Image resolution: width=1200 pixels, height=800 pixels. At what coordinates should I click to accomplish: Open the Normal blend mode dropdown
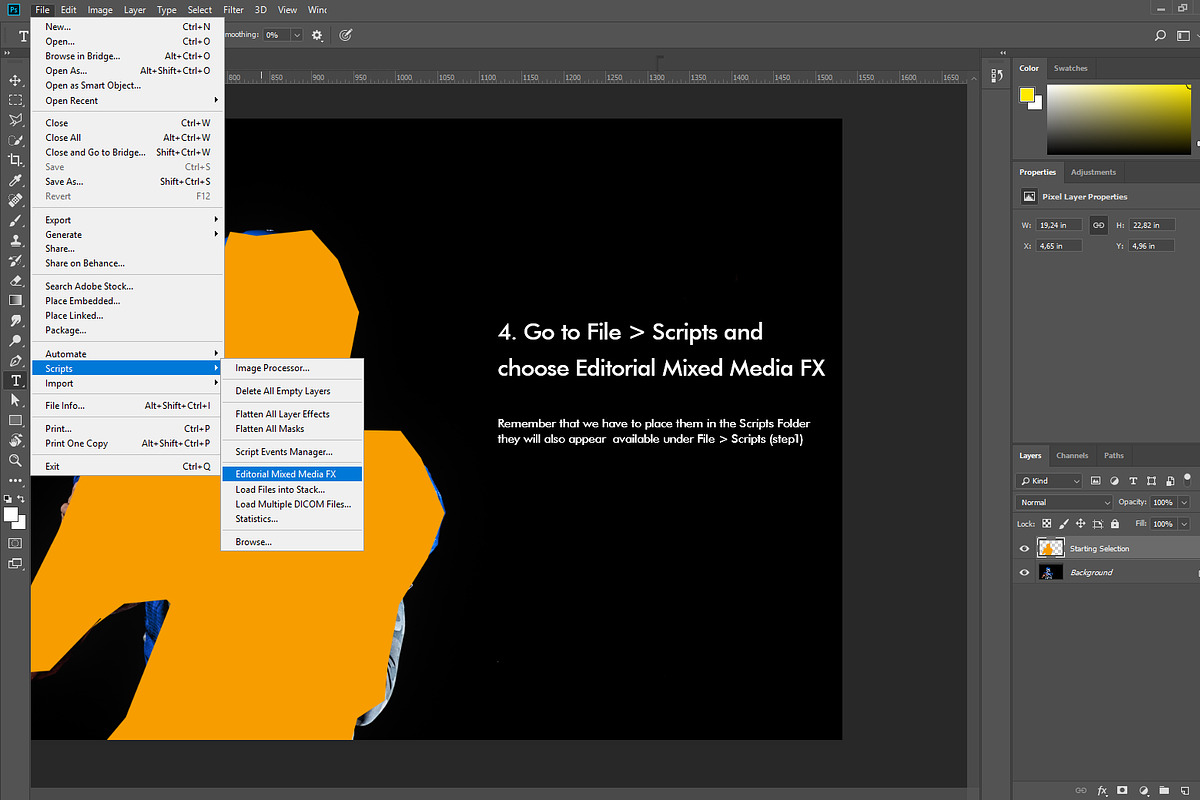click(x=1064, y=502)
